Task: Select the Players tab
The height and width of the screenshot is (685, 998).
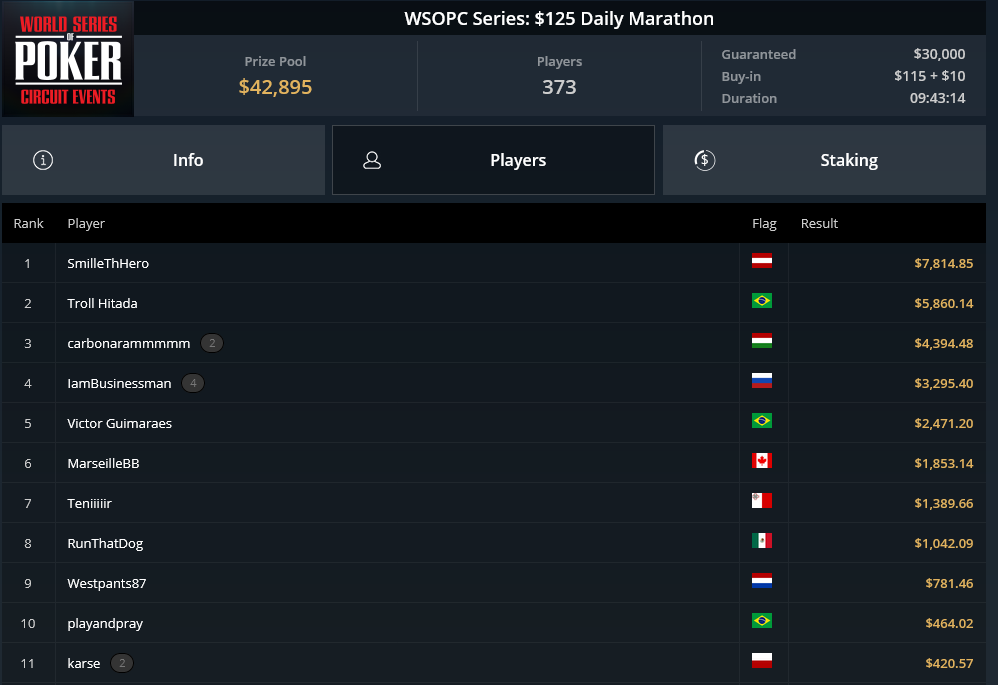Action: [x=493, y=160]
